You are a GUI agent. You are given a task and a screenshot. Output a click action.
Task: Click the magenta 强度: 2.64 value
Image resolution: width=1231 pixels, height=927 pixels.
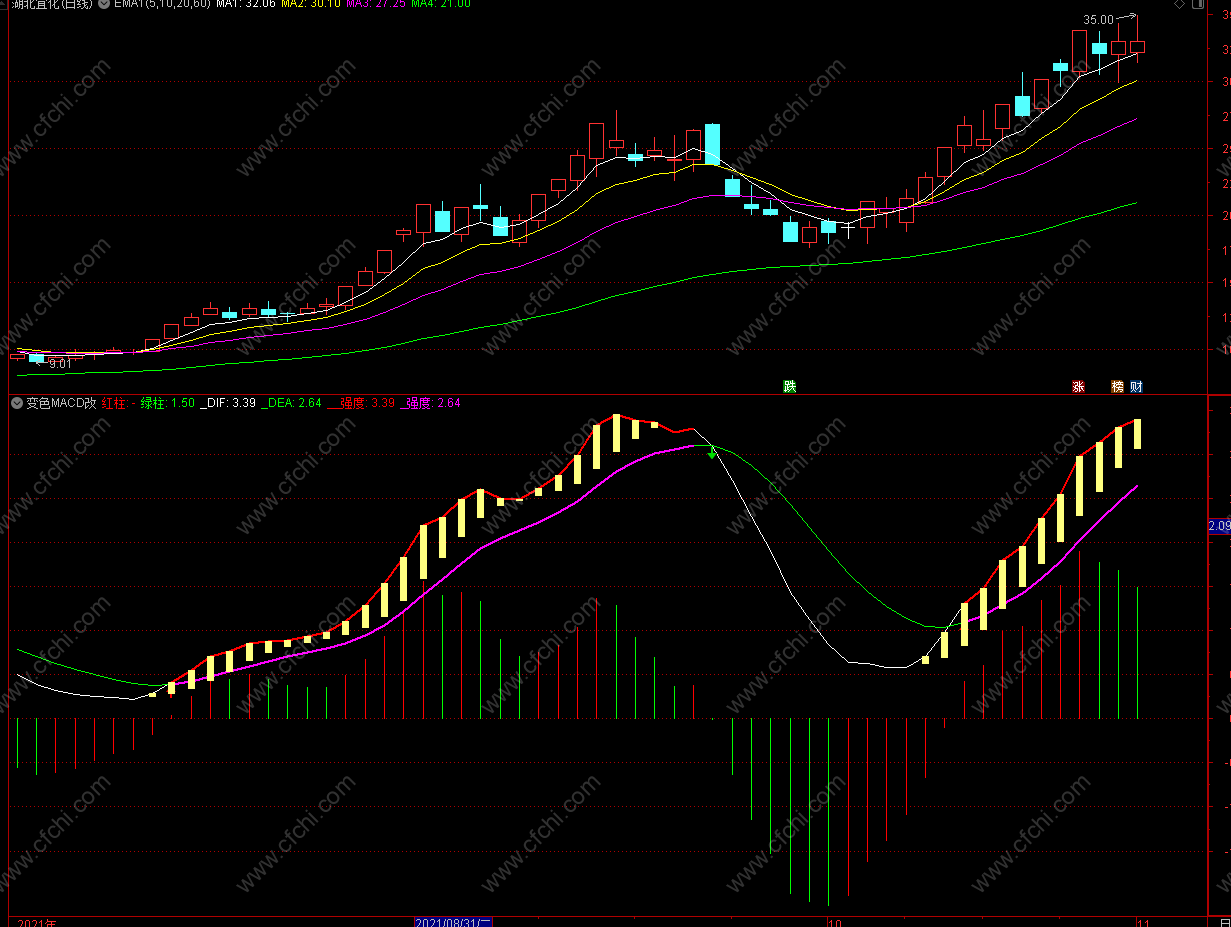point(431,403)
